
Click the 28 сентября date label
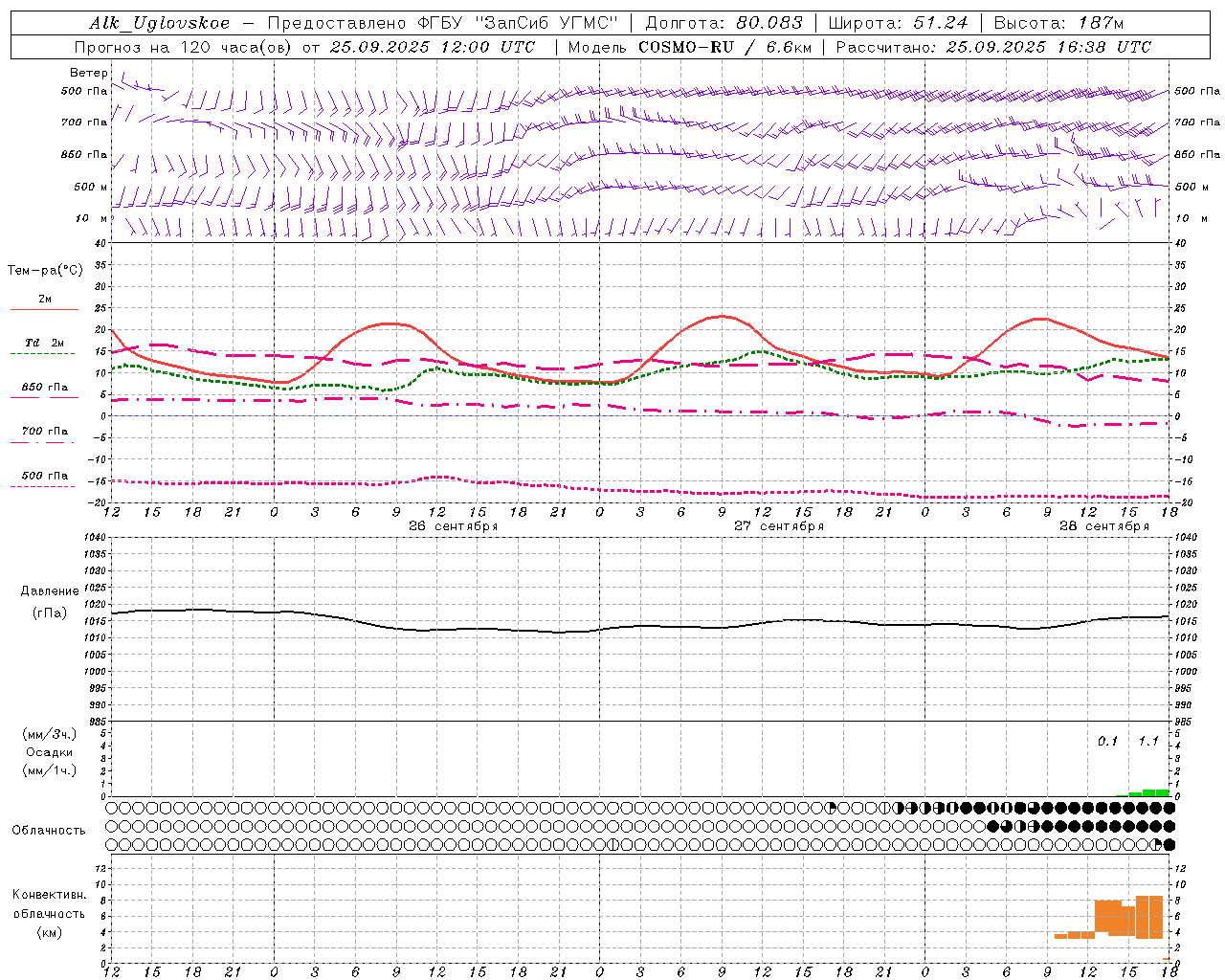[1103, 526]
